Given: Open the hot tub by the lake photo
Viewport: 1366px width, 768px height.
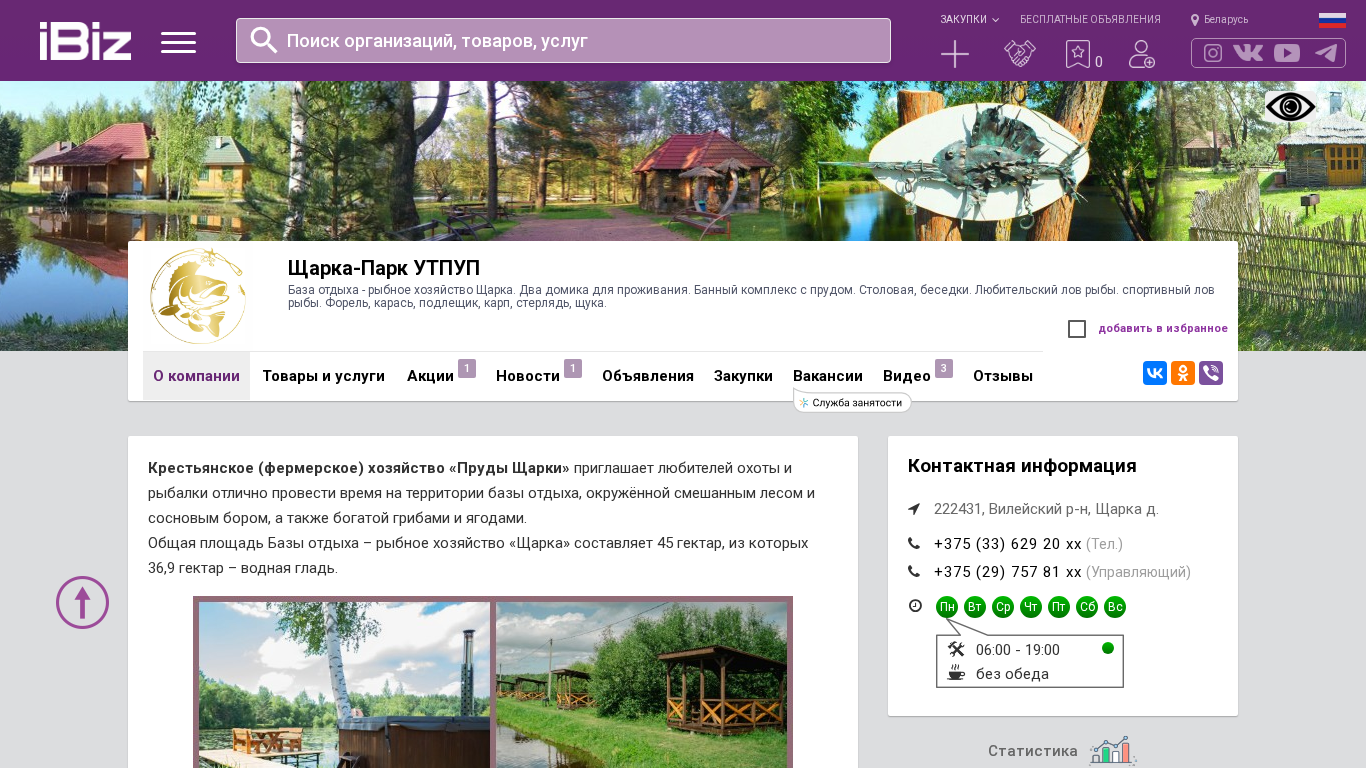Looking at the screenshot, I should 344,685.
